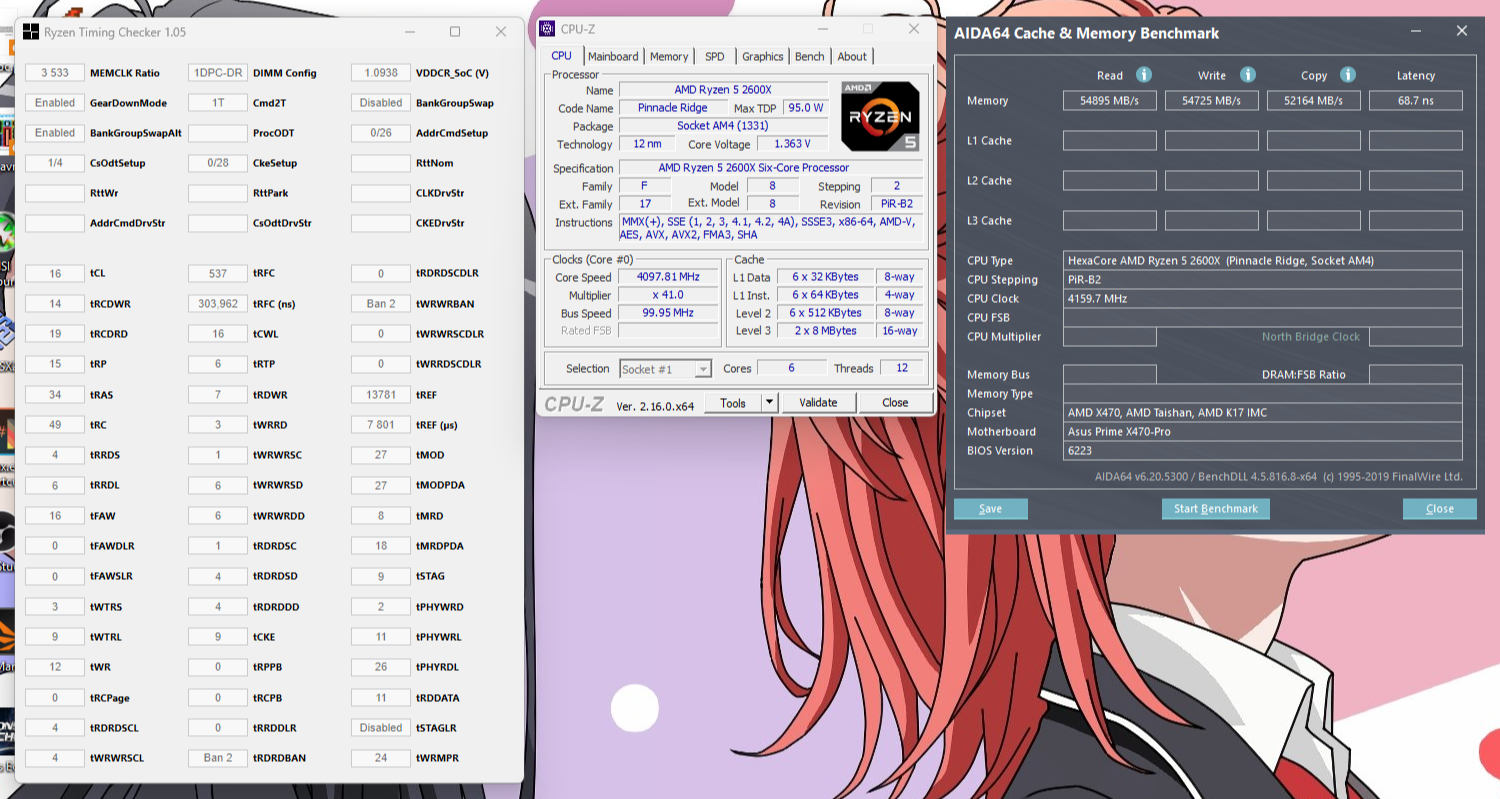Open the Graphics tab in CPU-Z
Screen dimensions: 1500x799
(762, 57)
